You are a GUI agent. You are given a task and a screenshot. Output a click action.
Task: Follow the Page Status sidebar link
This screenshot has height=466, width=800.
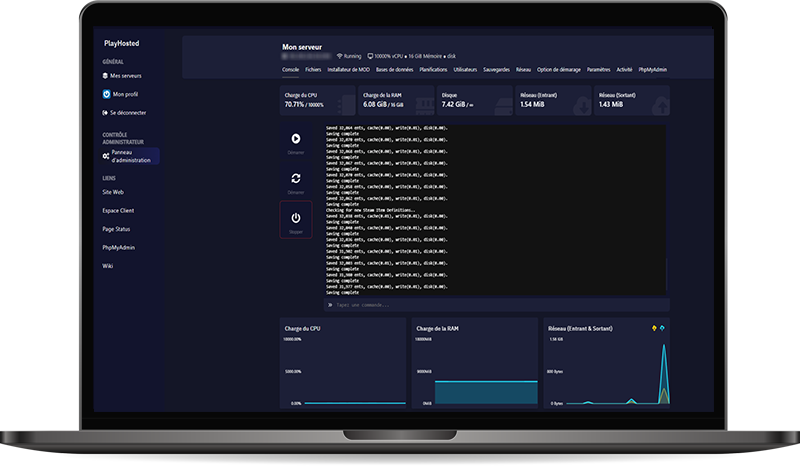116,229
